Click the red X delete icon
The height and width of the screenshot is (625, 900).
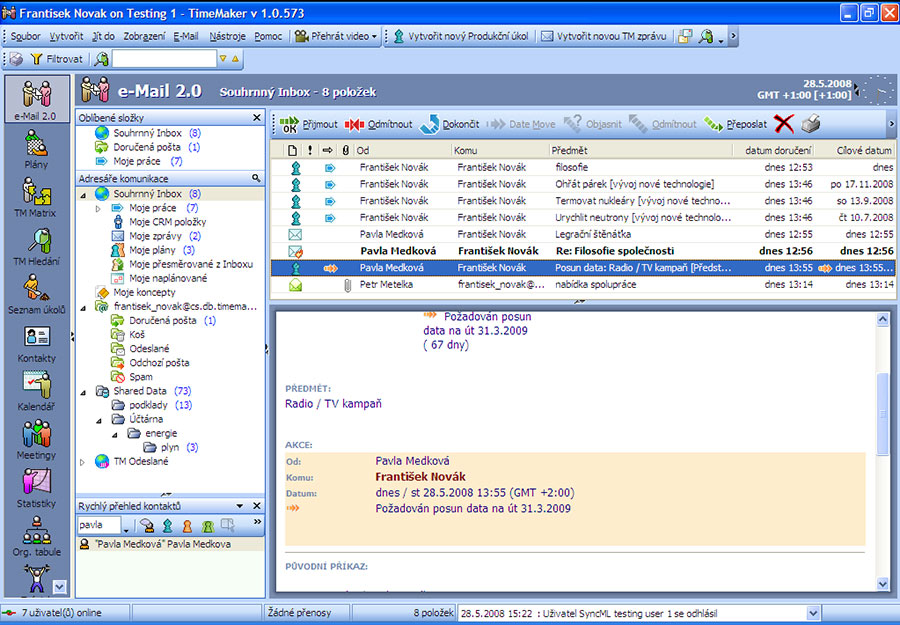784,124
